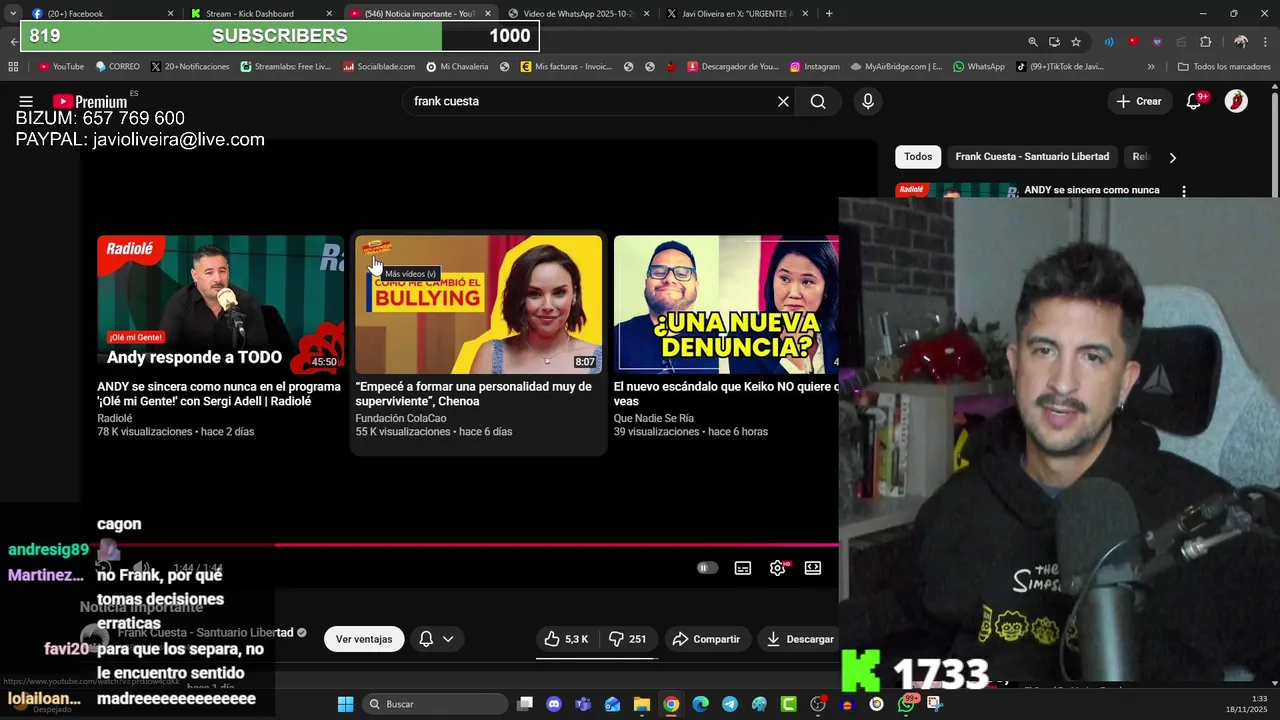This screenshot has height=720, width=1280.
Task: Switch player to theater mode
Action: click(x=813, y=568)
